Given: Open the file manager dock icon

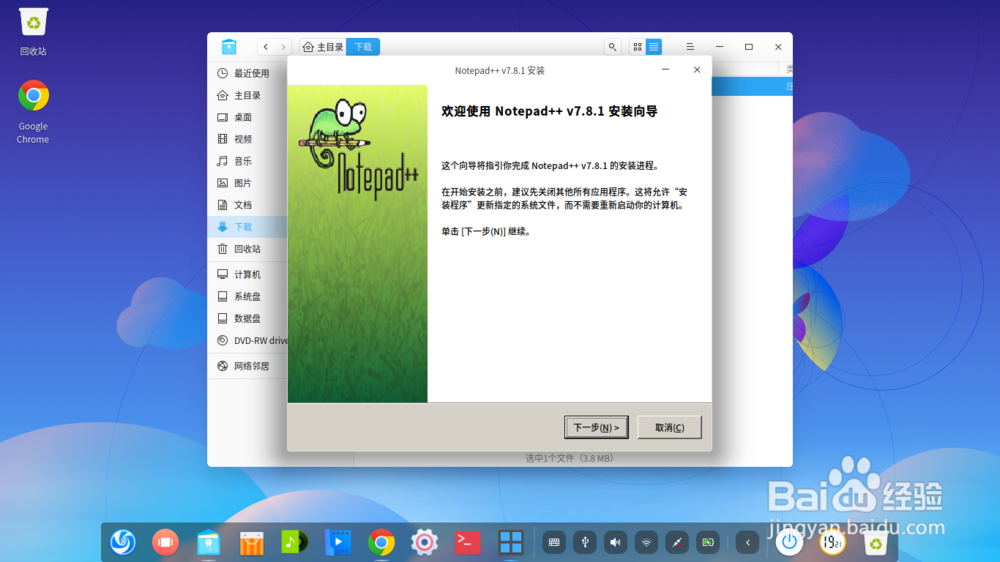Looking at the screenshot, I should click(x=209, y=542).
